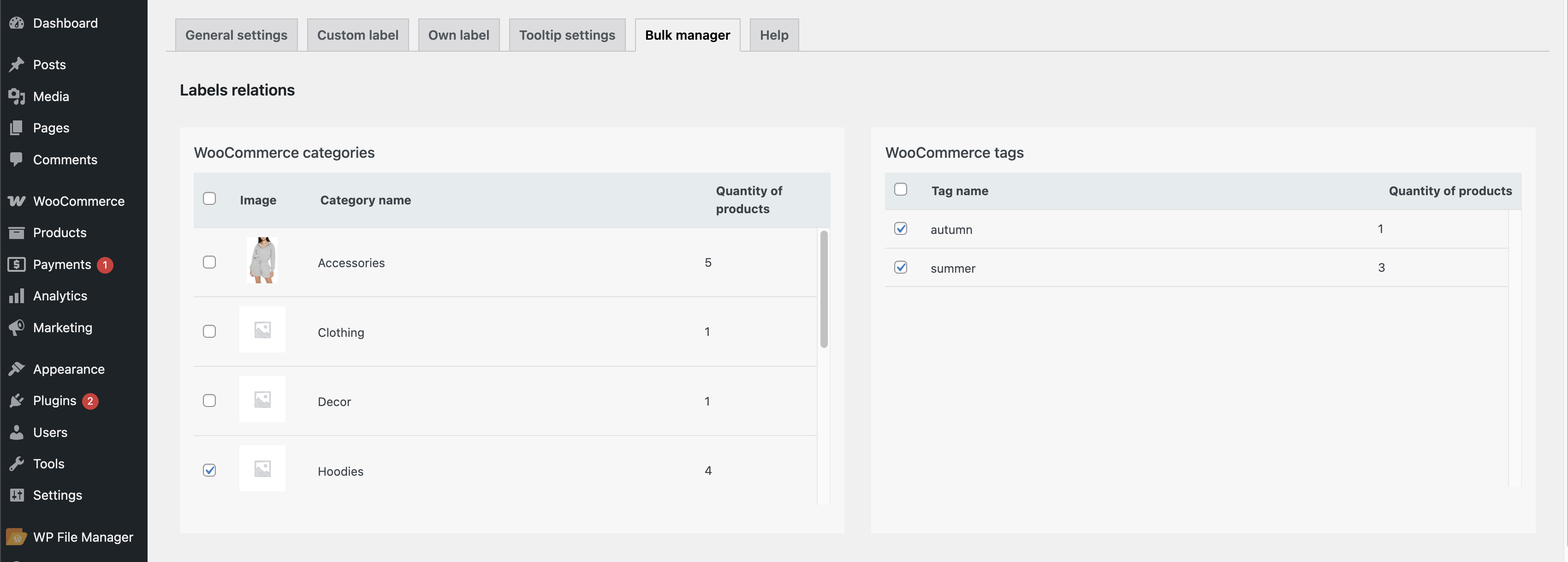
Task: Click the Dashboard gauge icon
Action: pos(17,23)
